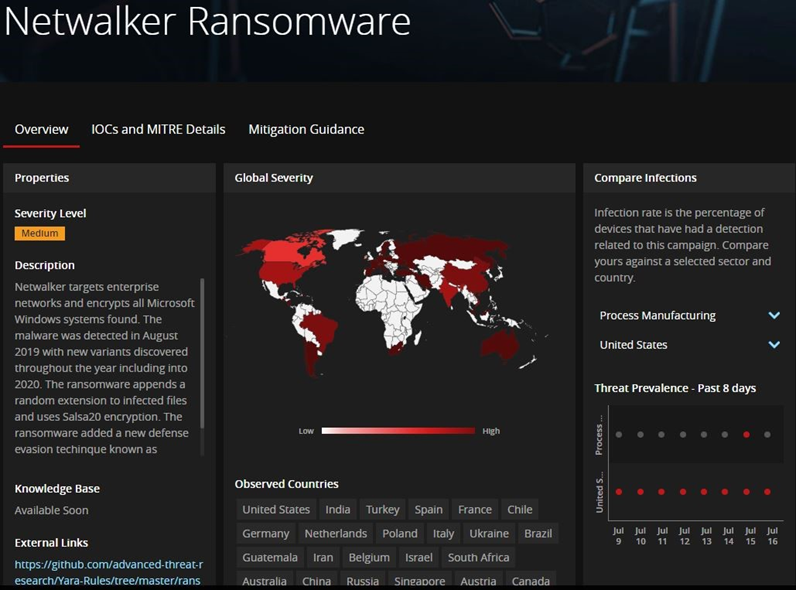Switch to IOCs and MITRE Details tab
The width and height of the screenshot is (796, 590).
click(158, 129)
